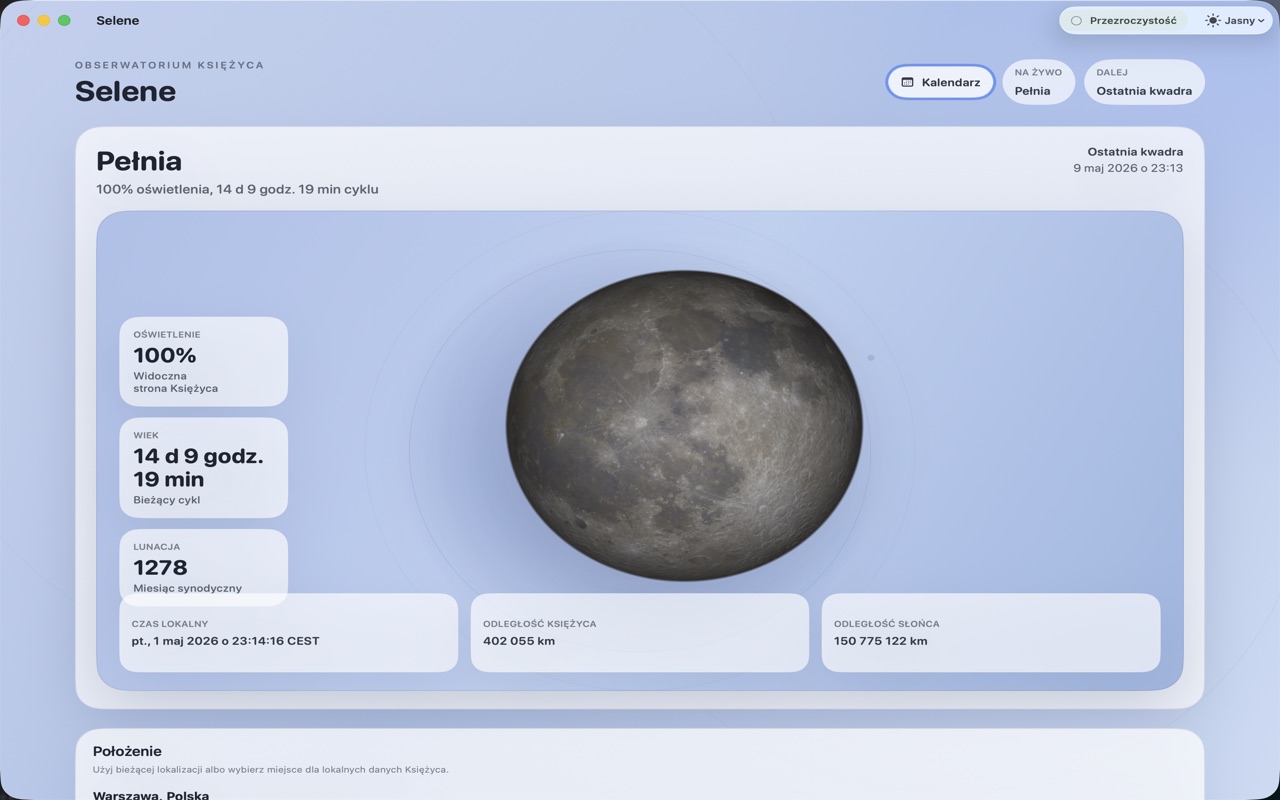This screenshot has width=1280, height=800.
Task: Jump to Dalej Ostatnia kwadra phase
Action: tap(1144, 82)
